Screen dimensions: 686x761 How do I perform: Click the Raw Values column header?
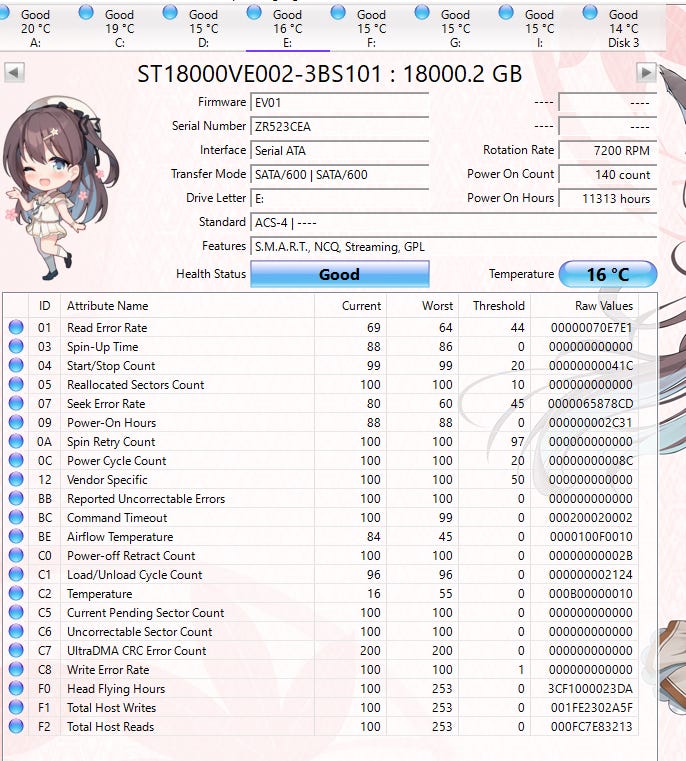tap(585, 306)
